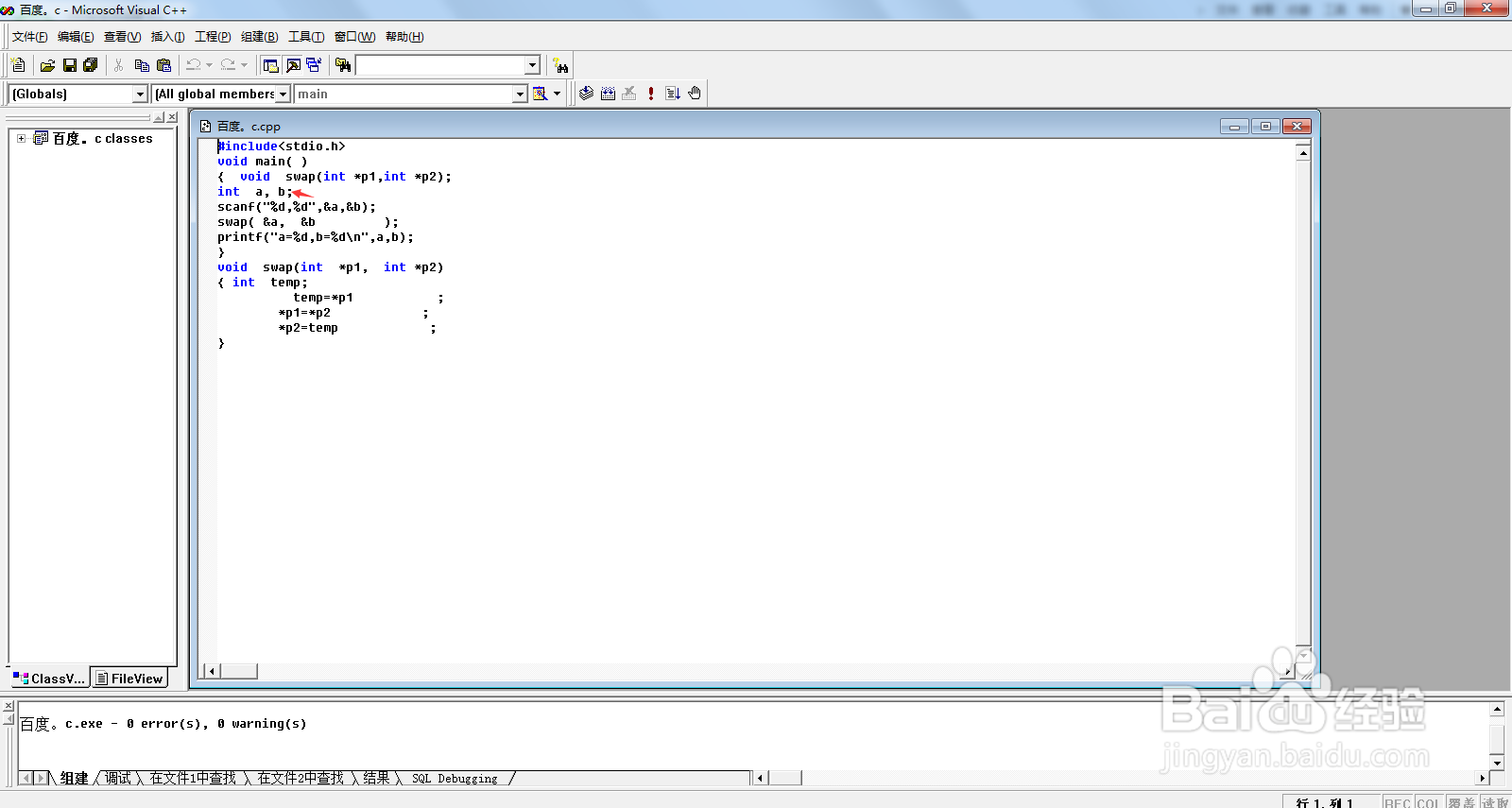Select 百度。c classes tree item
This screenshot has width=1512, height=808.
[x=102, y=138]
